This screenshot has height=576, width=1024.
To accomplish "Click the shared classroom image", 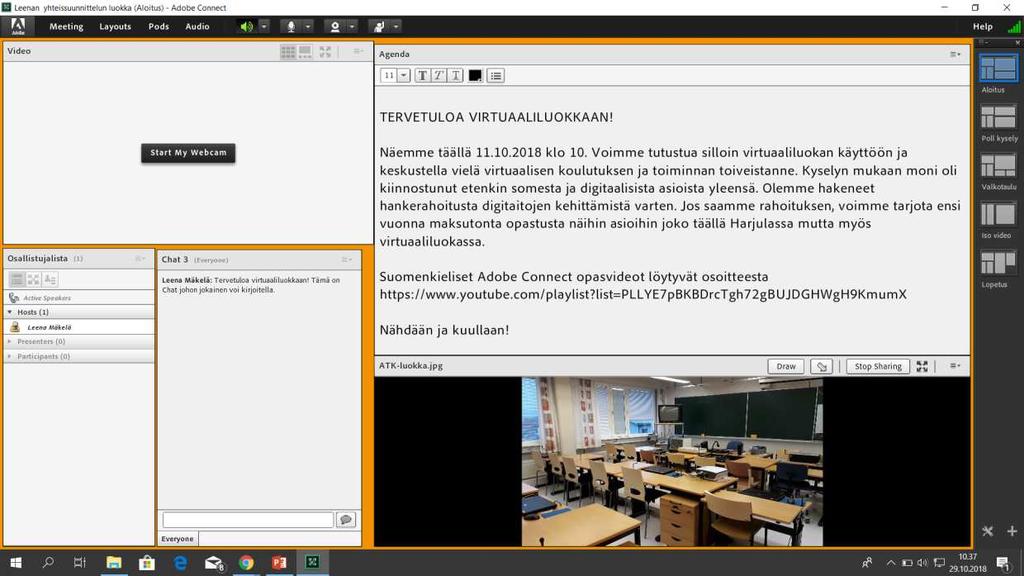I will click(672, 461).
